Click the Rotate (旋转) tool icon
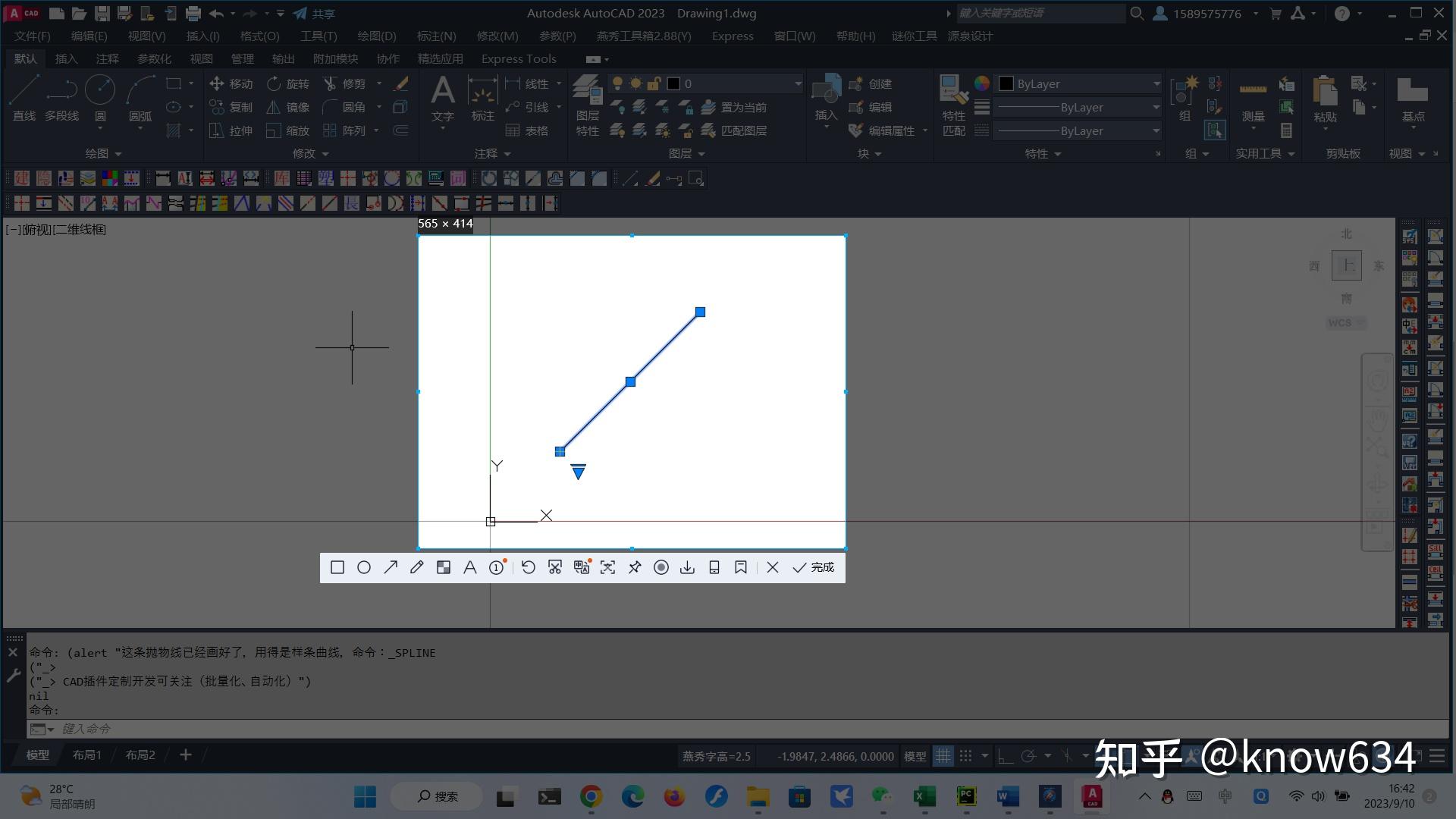Viewport: 1456px width, 819px height. 274,83
